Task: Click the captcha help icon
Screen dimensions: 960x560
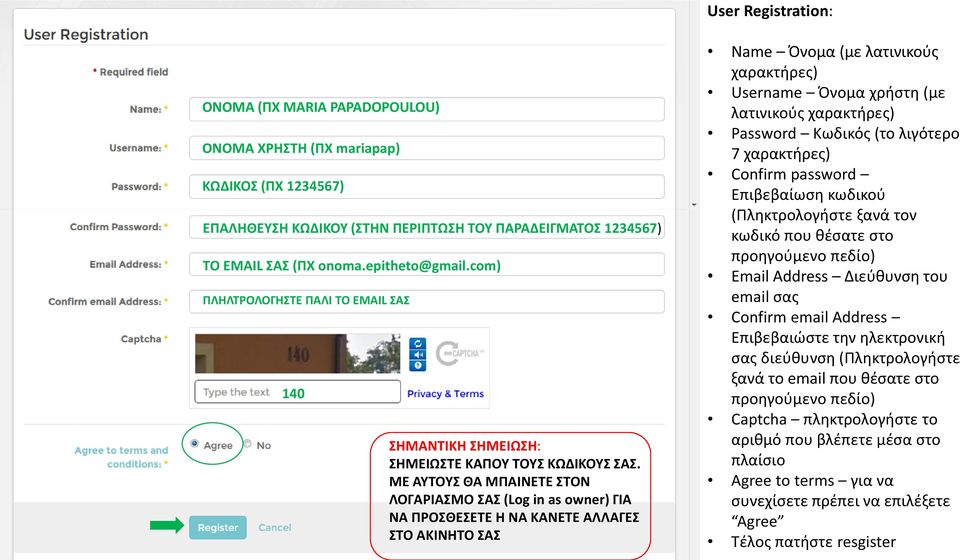Action: tap(418, 366)
